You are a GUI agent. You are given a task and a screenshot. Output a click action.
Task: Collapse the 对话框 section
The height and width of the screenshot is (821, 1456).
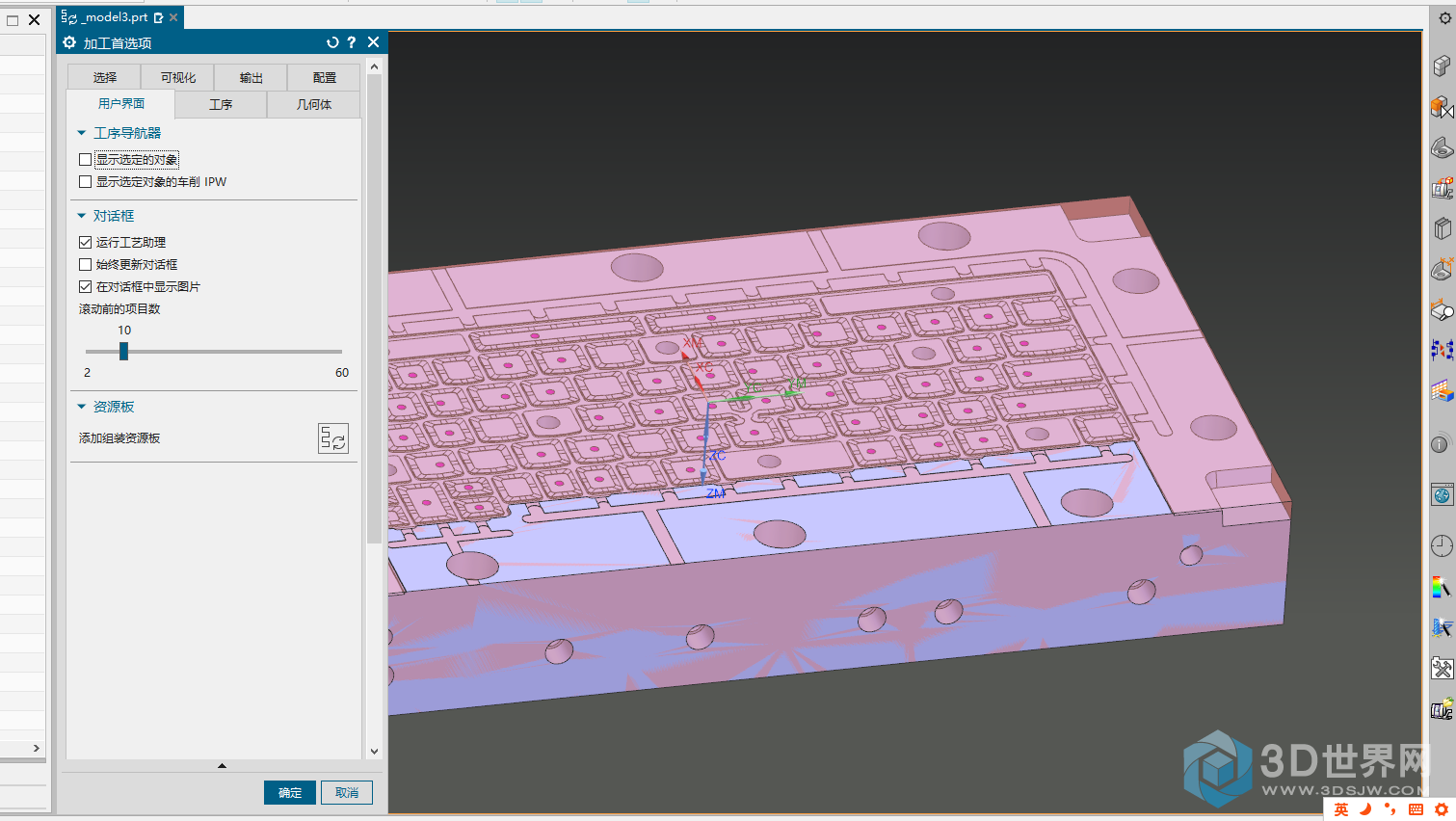tap(82, 216)
